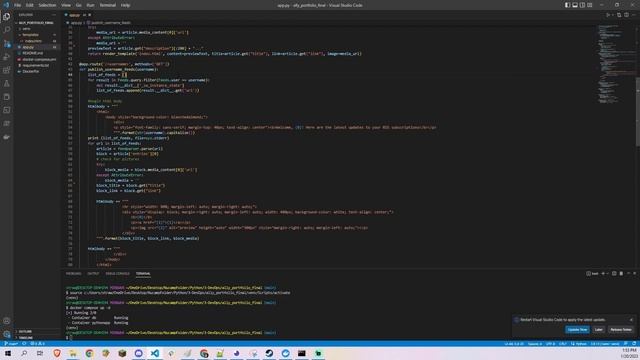
Task: Open the File menu
Action: coord(18,5)
